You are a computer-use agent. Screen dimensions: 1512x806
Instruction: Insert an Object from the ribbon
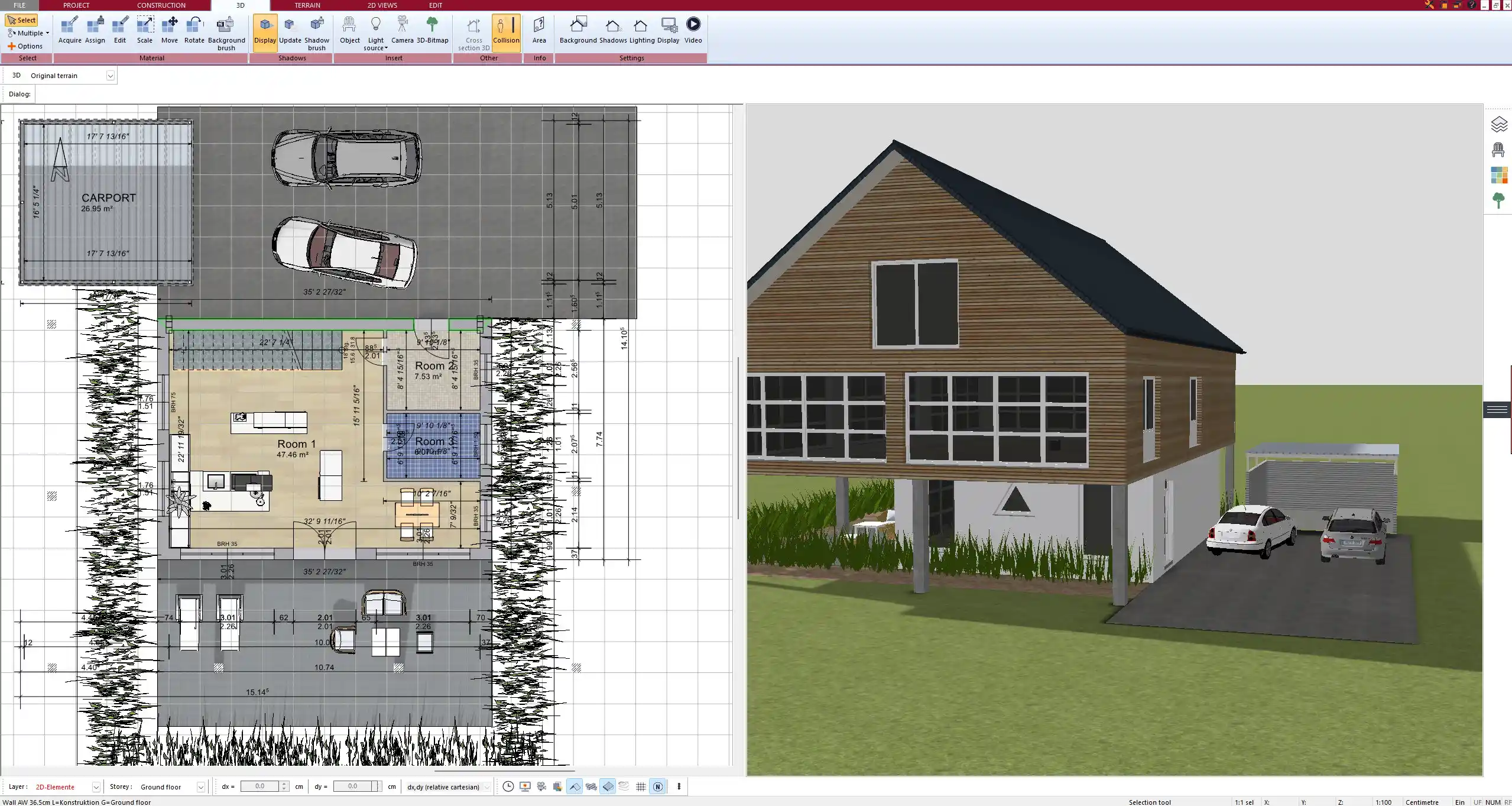click(349, 31)
